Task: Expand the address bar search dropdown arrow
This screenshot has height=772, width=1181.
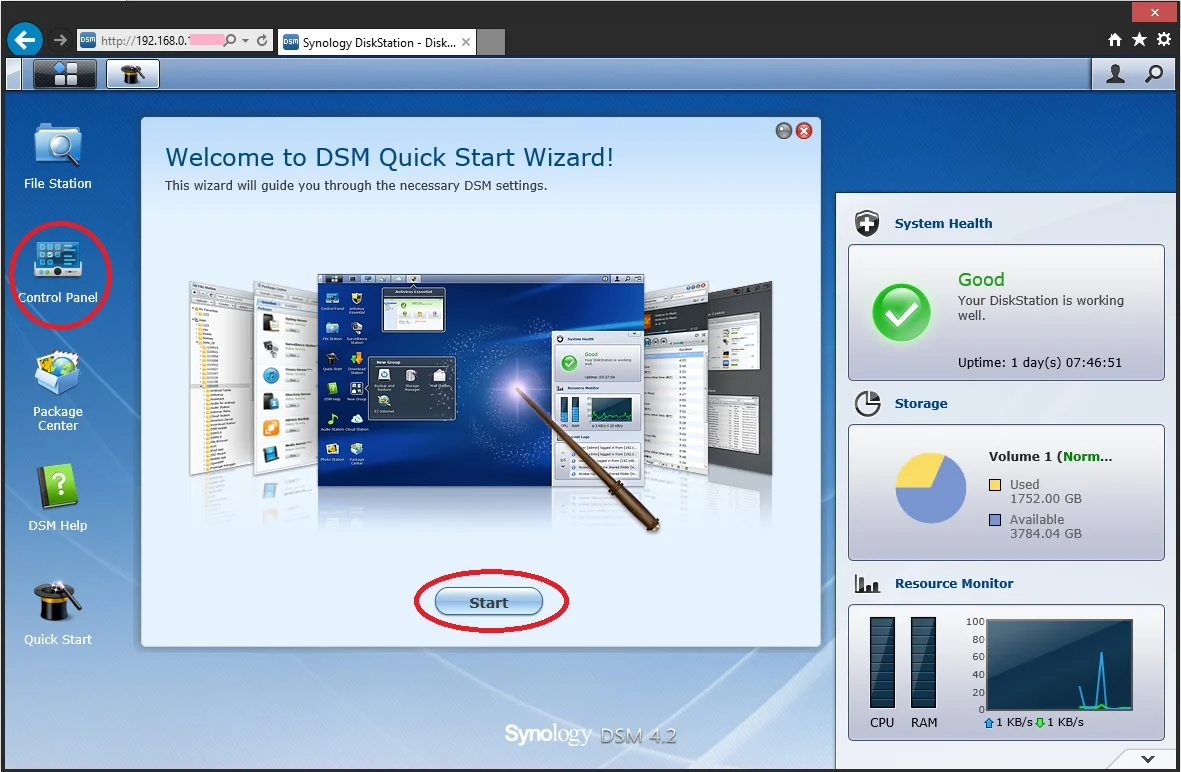Action: click(x=246, y=41)
